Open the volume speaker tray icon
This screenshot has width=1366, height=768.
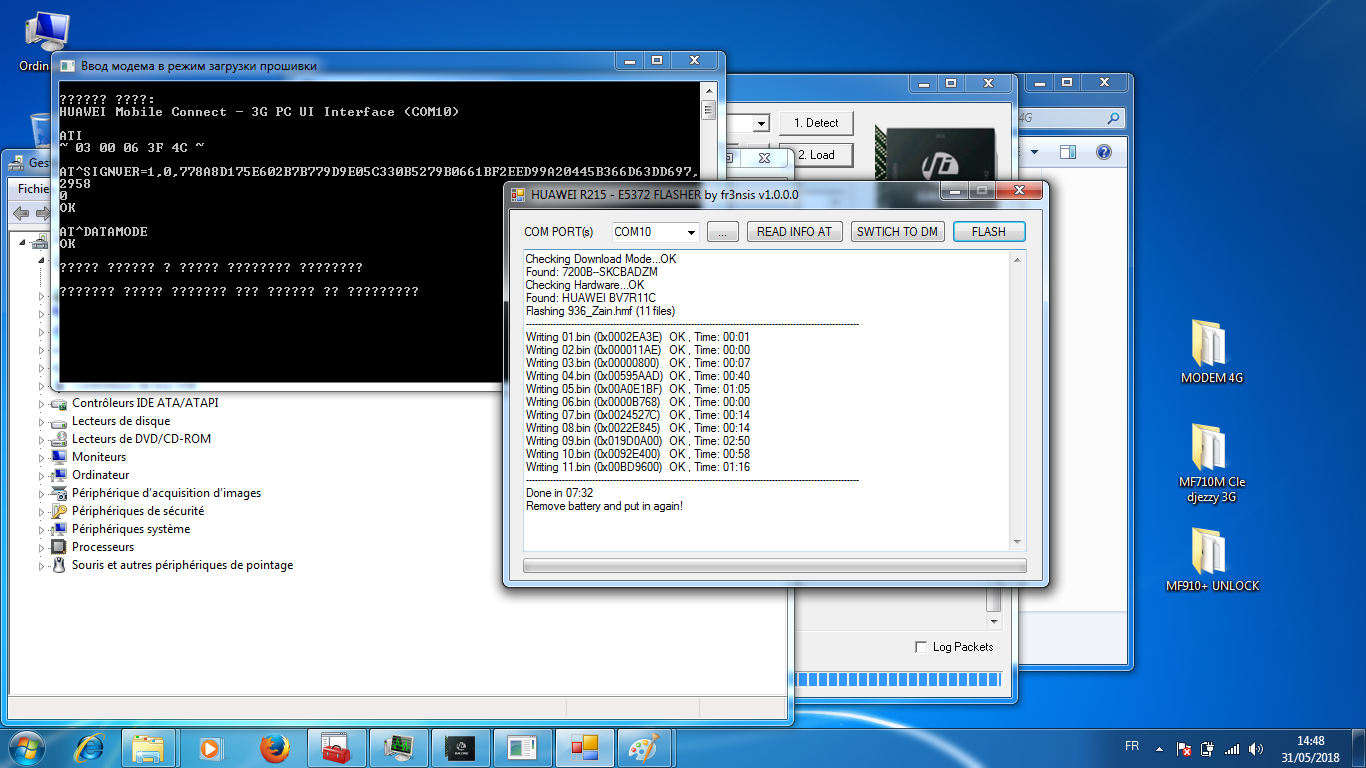pyautogui.click(x=1254, y=748)
